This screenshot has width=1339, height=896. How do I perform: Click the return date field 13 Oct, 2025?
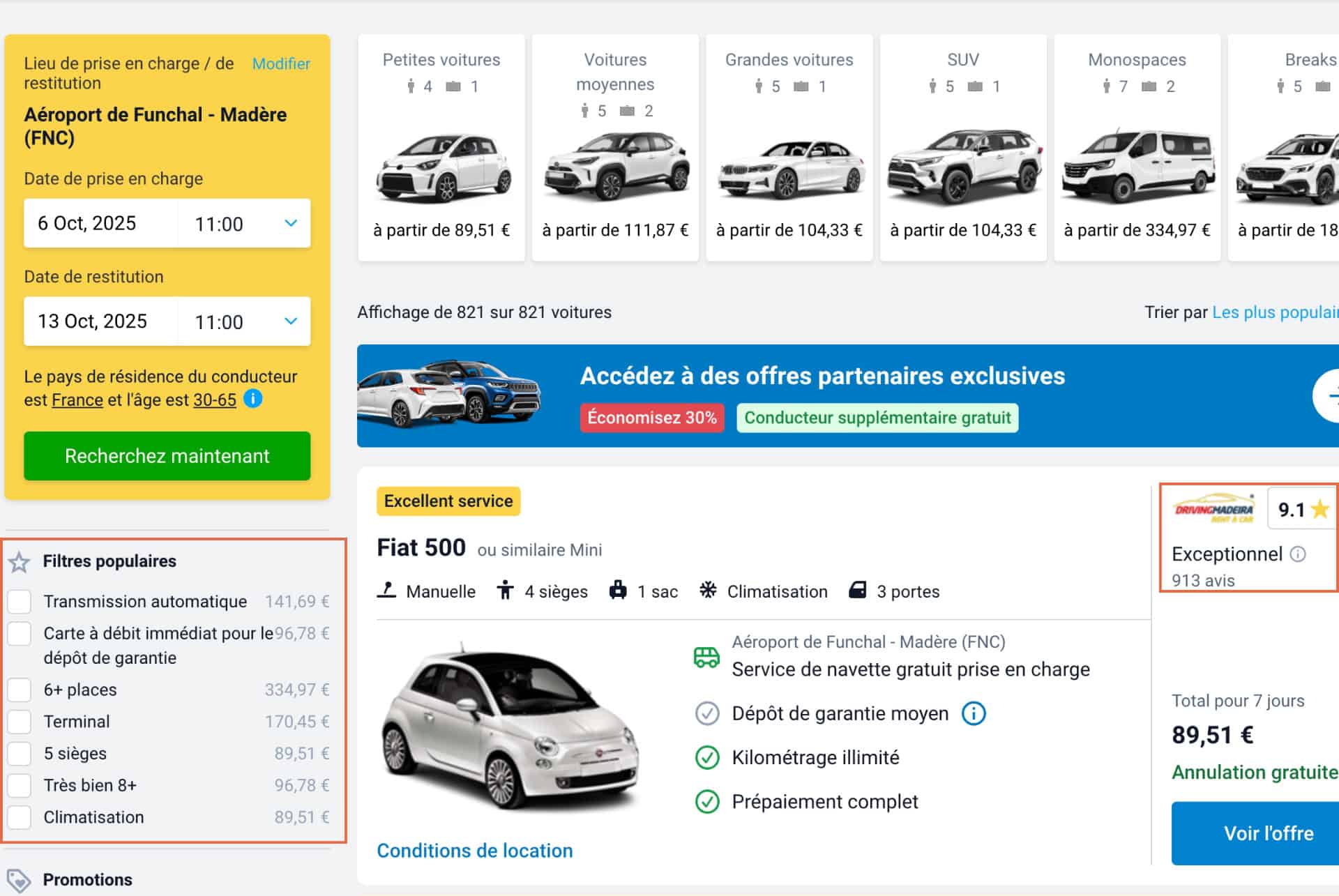pyautogui.click(x=101, y=321)
